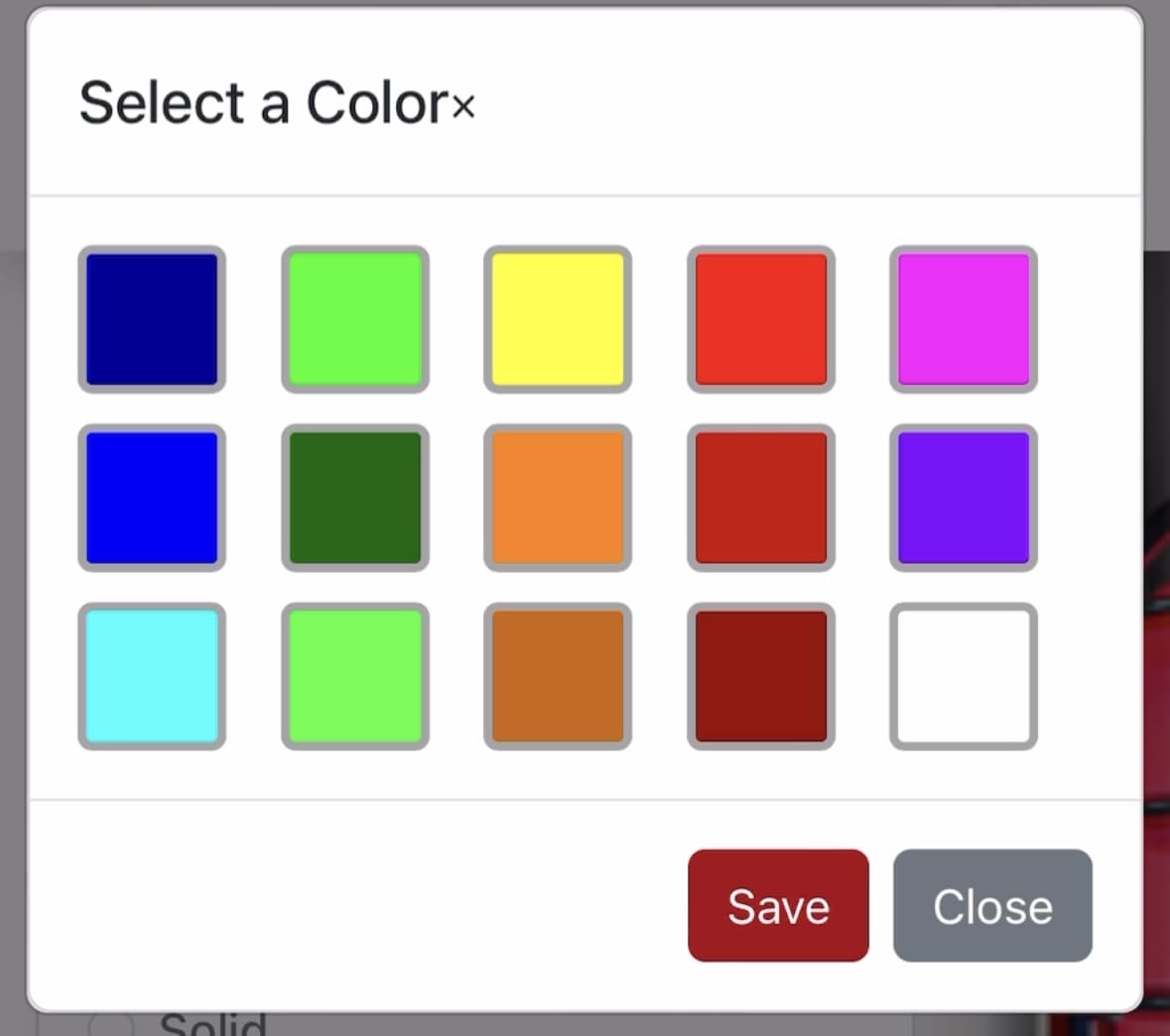Image resolution: width=1170 pixels, height=1036 pixels.
Task: Pick the dark green swatch
Action: coord(355,498)
